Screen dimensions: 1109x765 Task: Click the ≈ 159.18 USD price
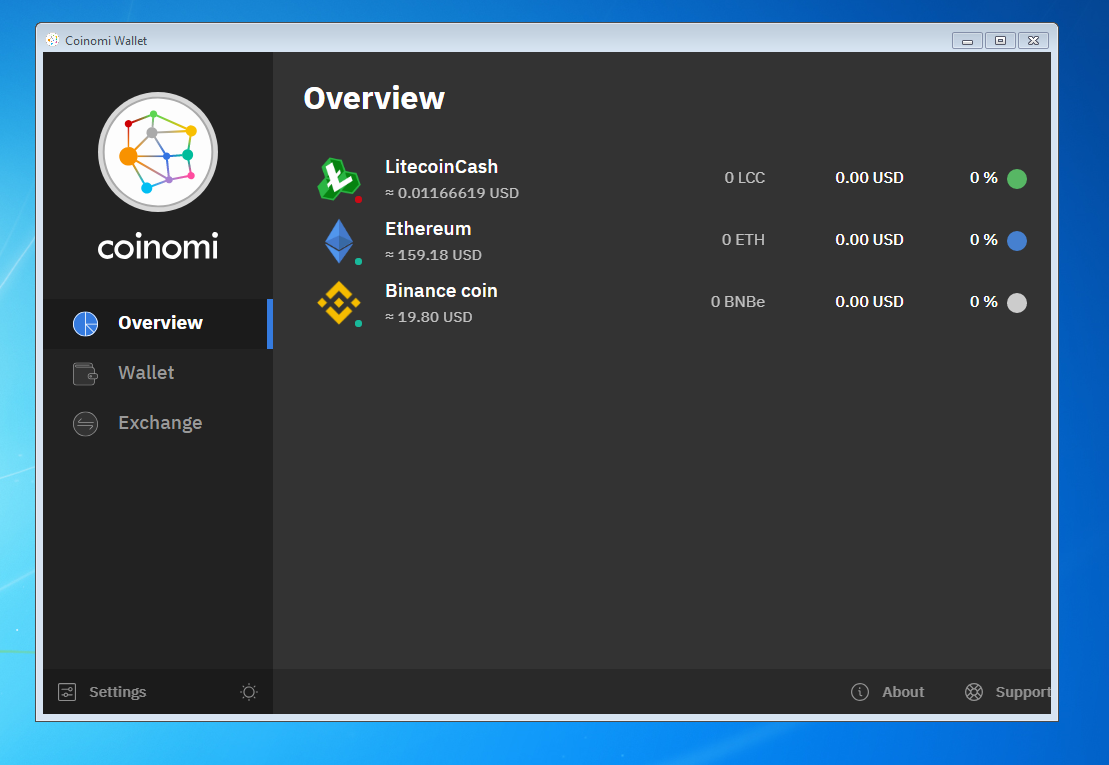coord(434,255)
